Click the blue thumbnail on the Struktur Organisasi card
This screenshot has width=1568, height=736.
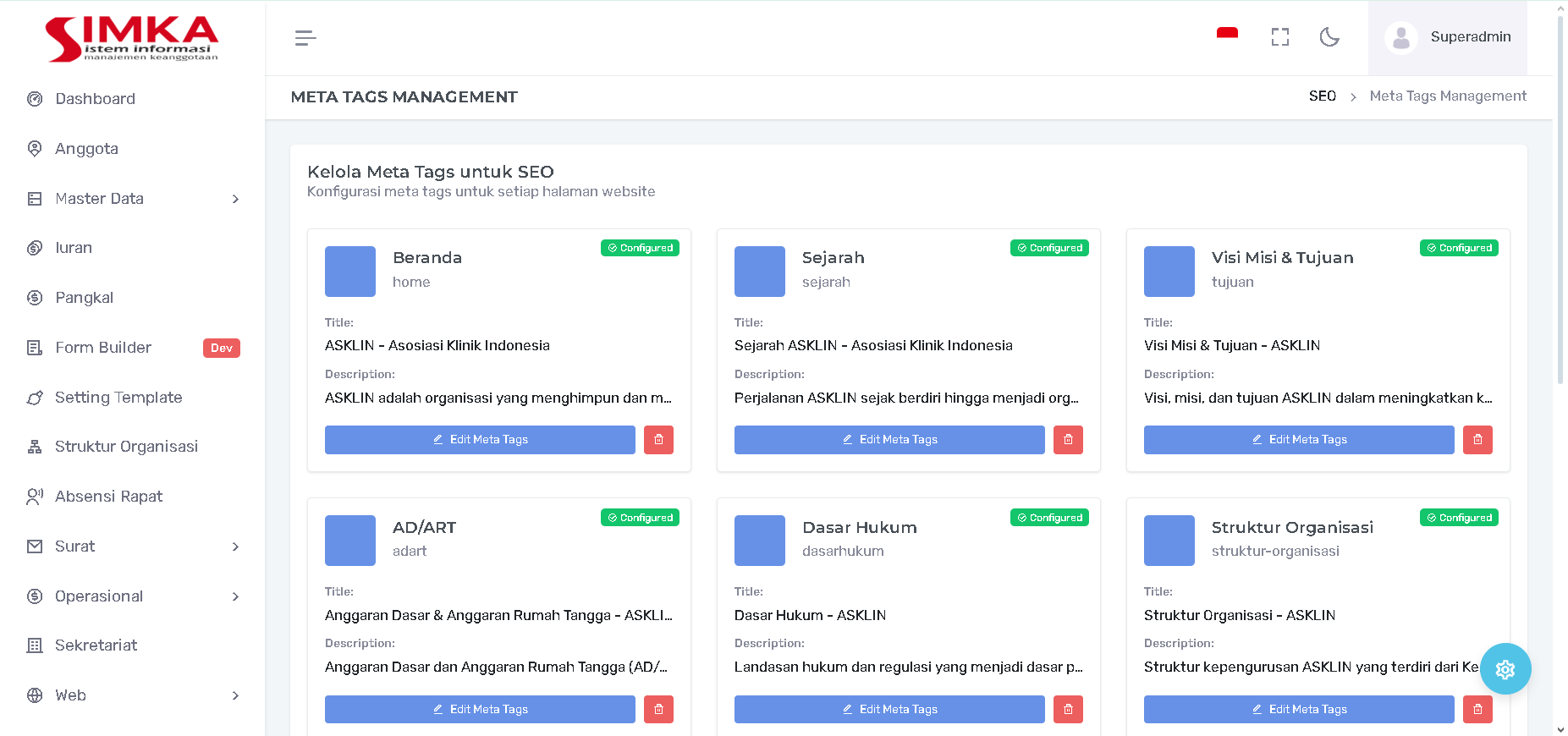(x=1169, y=541)
